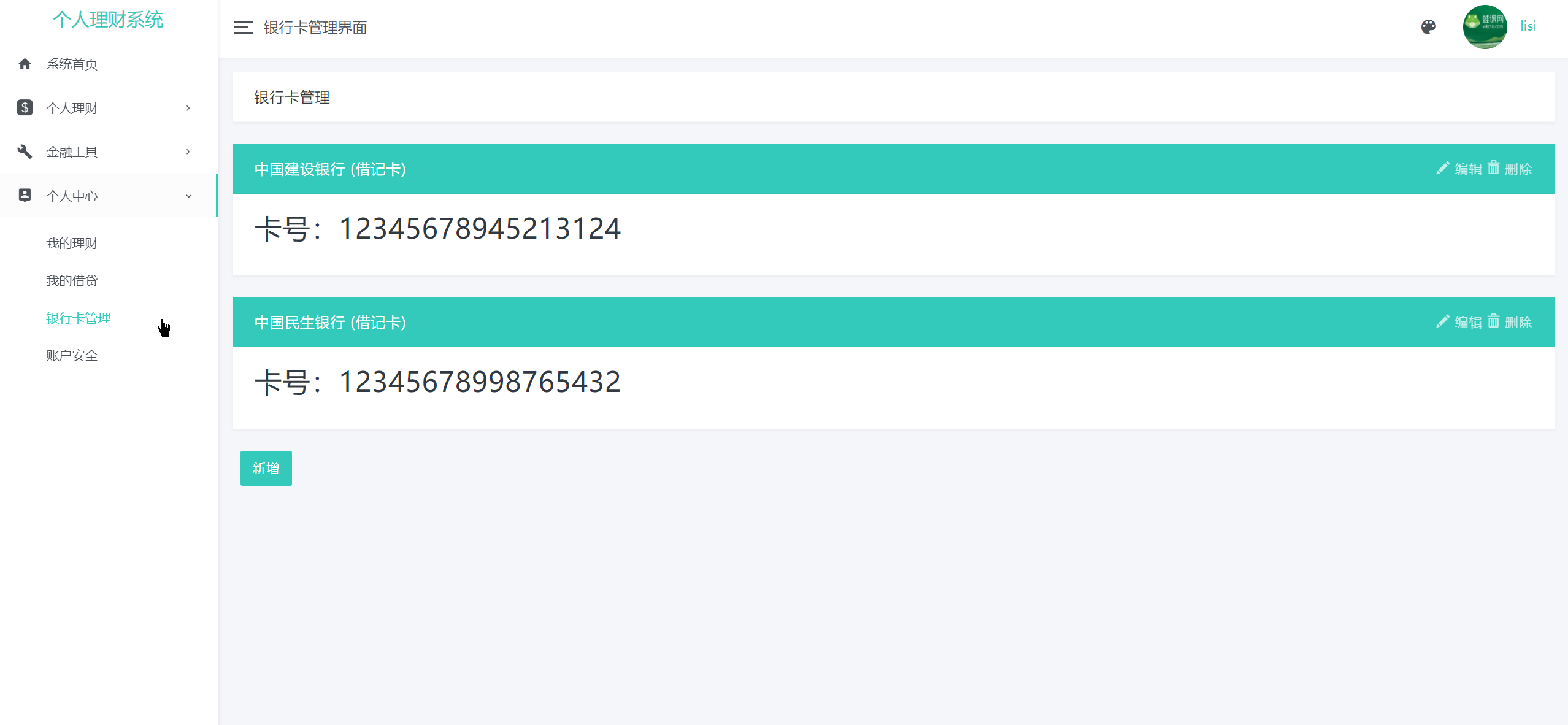
Task: Select 账户安全 in the sidebar
Action: [72, 356]
